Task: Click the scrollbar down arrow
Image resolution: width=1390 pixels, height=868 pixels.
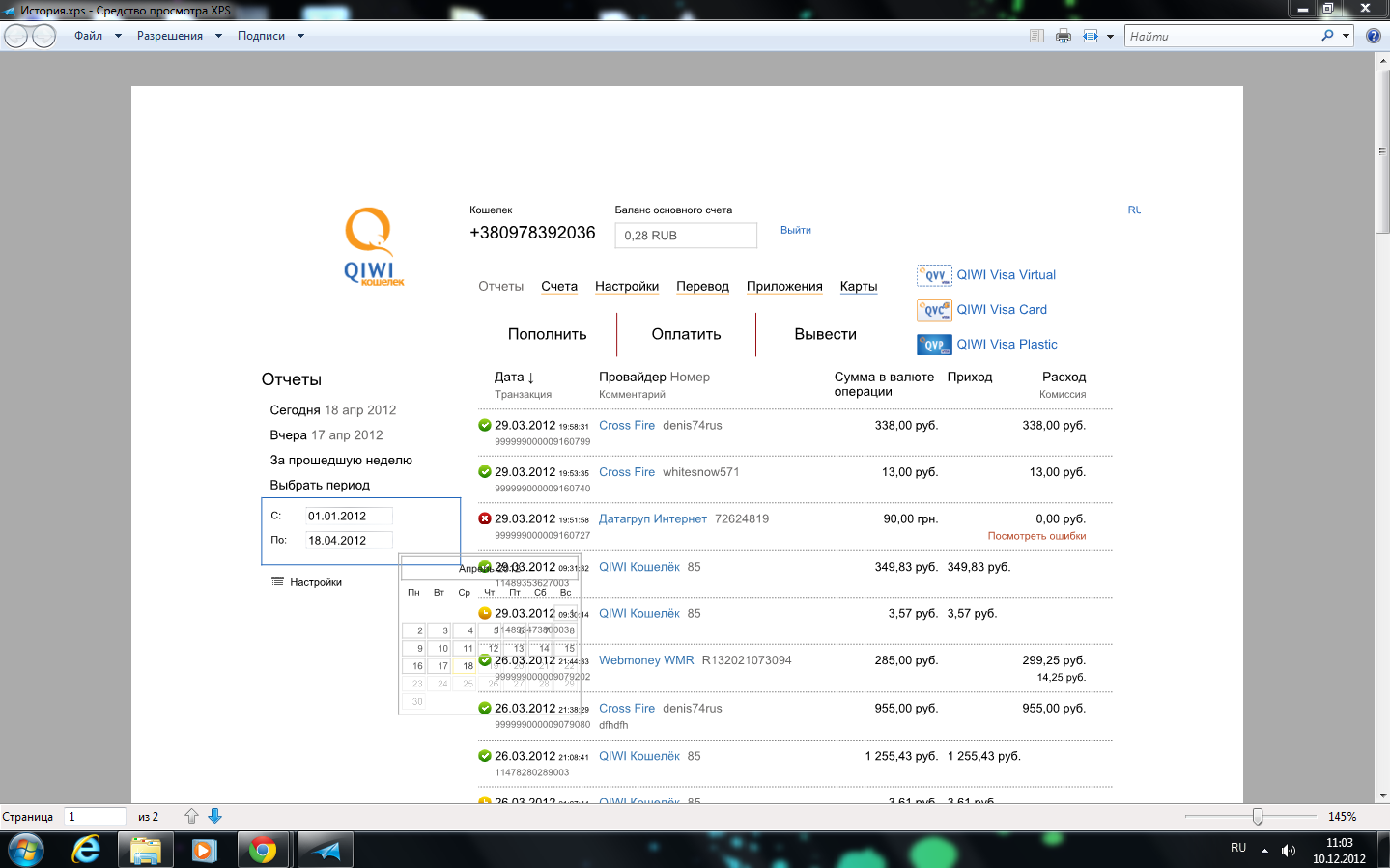Action: (x=1382, y=796)
